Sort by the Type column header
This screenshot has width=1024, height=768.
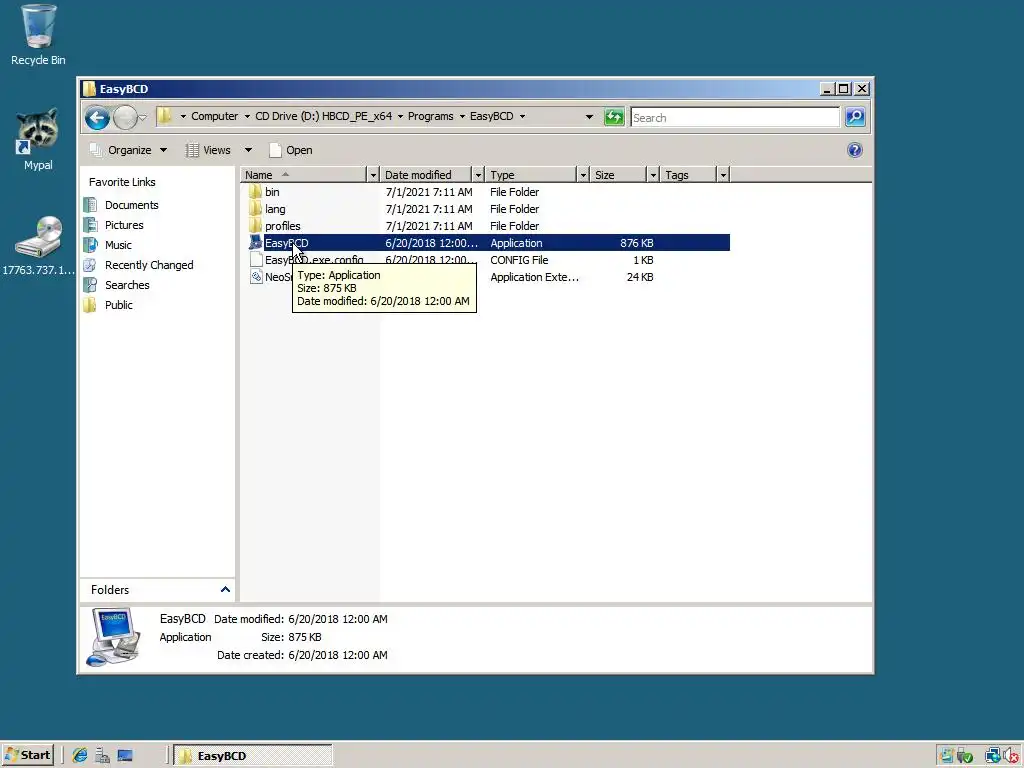(532, 175)
